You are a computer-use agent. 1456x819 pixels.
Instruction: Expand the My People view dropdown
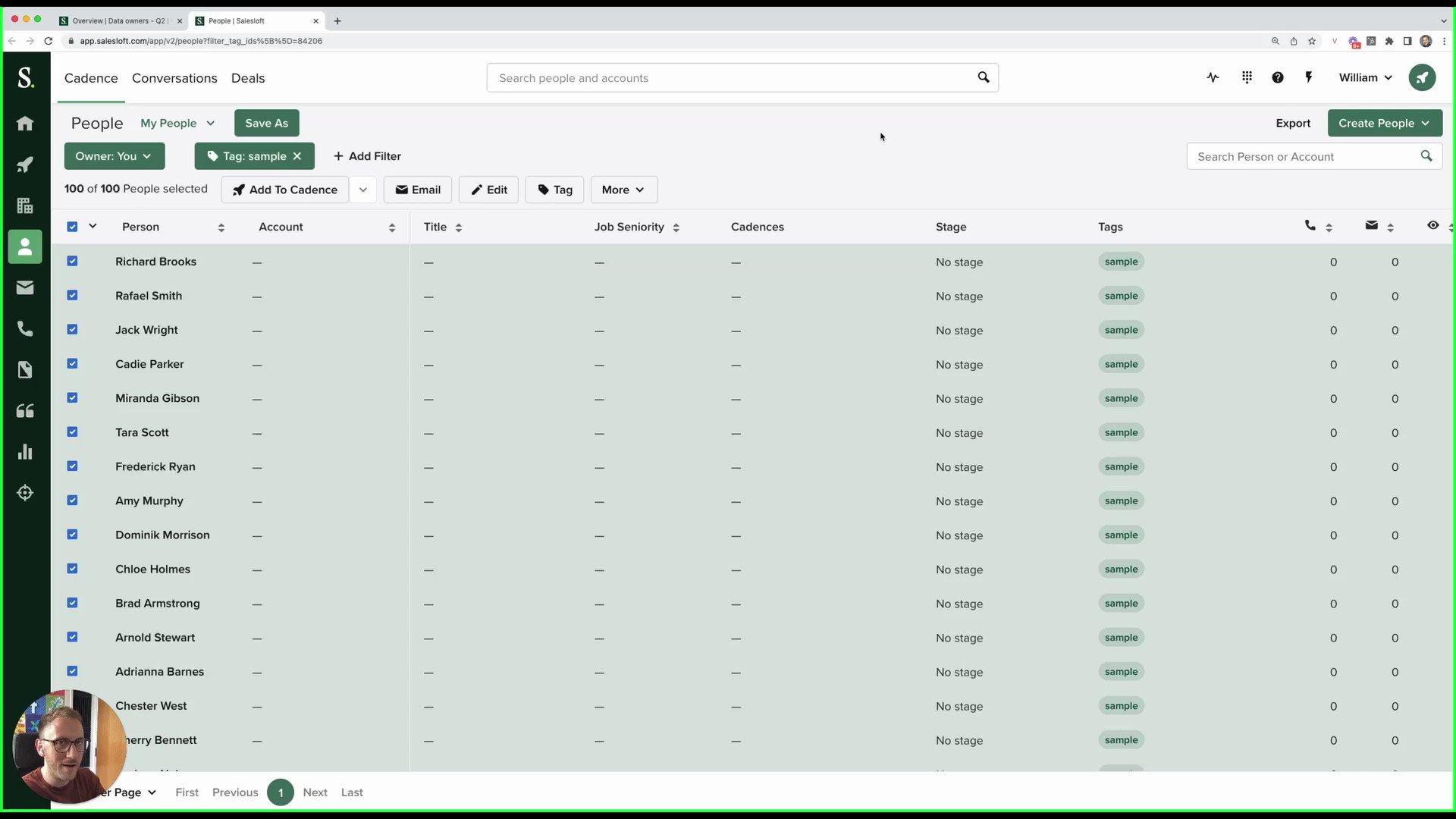[x=177, y=123]
